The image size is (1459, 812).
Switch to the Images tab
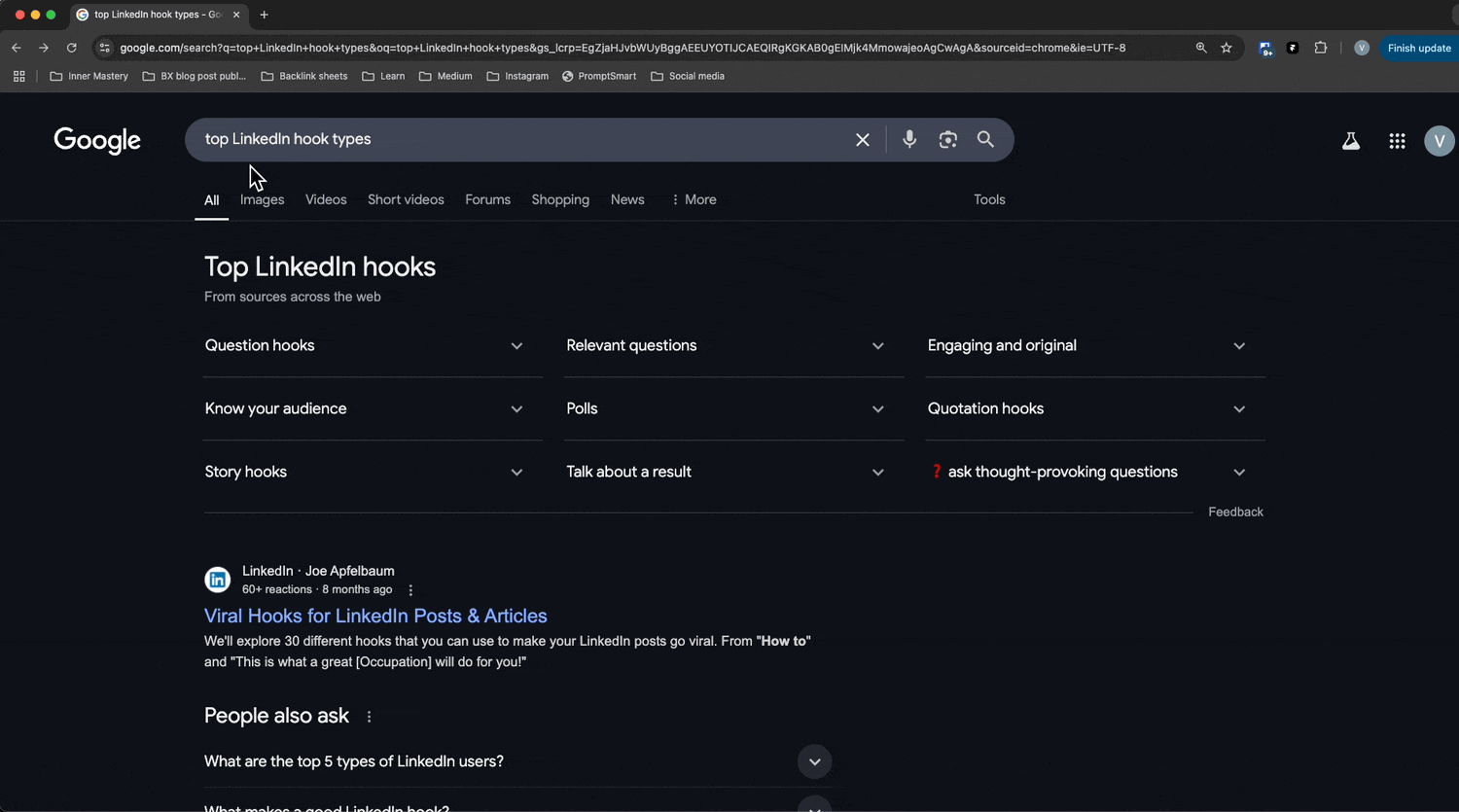(x=262, y=199)
